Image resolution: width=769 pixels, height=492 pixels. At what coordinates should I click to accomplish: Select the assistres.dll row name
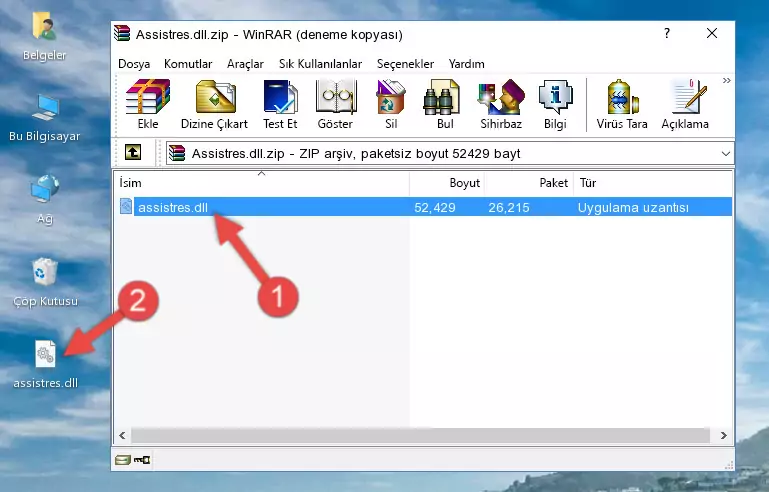click(173, 207)
